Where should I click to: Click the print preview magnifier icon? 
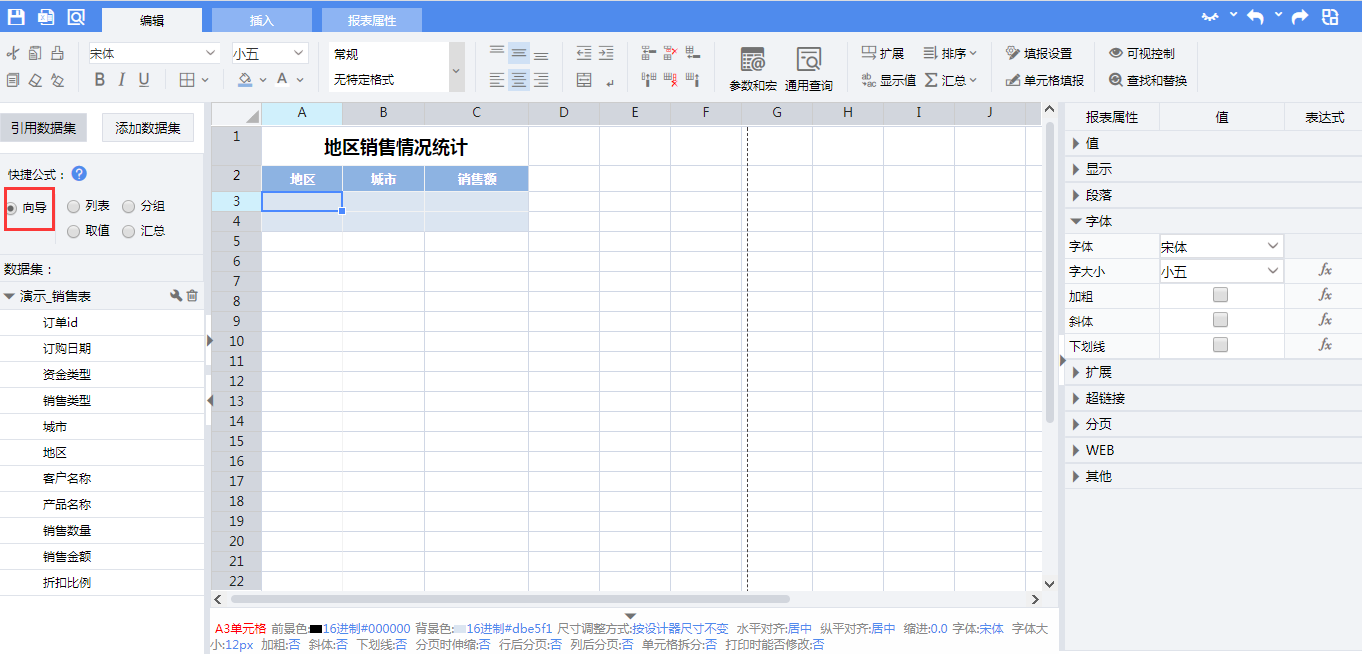76,17
